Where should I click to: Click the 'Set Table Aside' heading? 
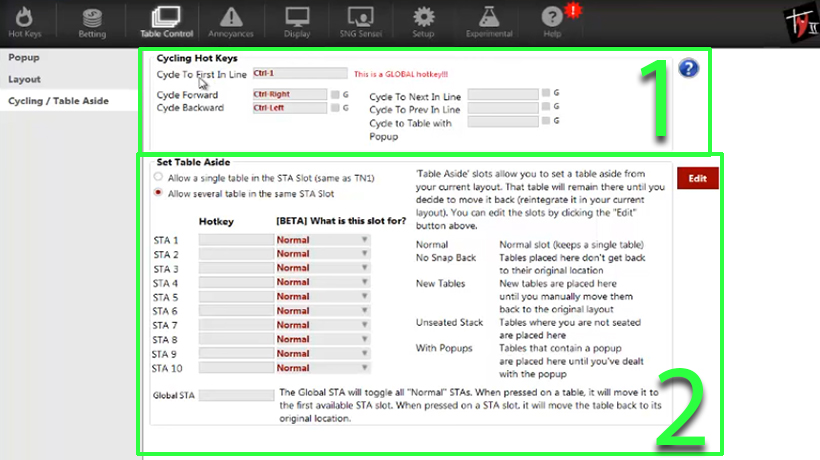193,163
